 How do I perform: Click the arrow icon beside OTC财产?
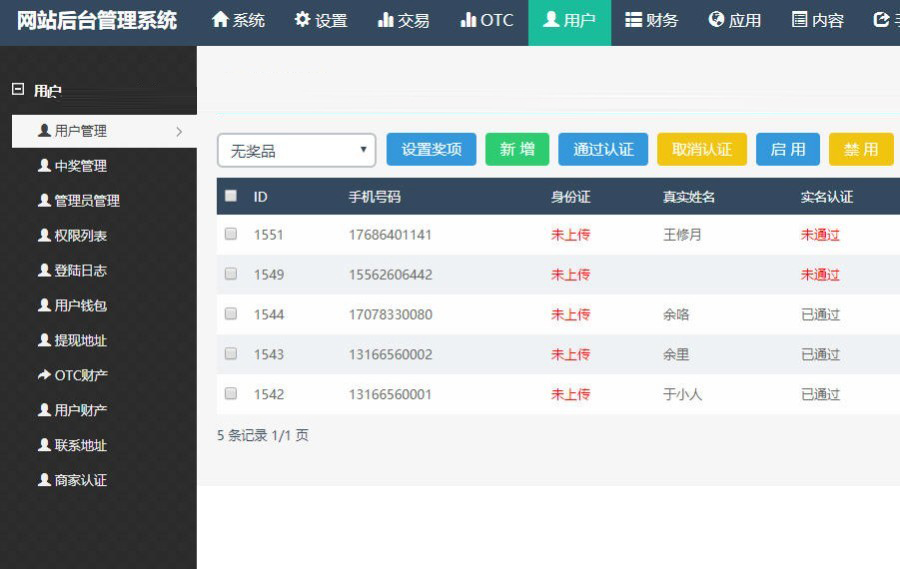44,375
